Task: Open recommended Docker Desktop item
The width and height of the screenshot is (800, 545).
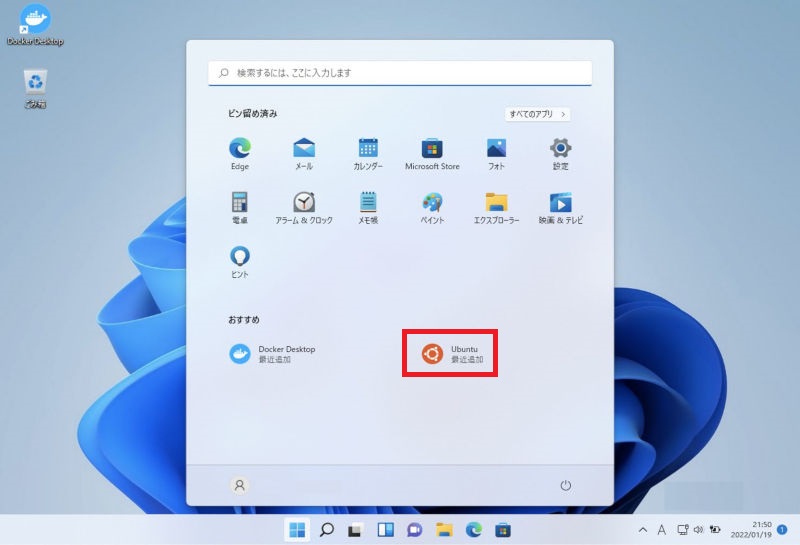Action: 273,354
